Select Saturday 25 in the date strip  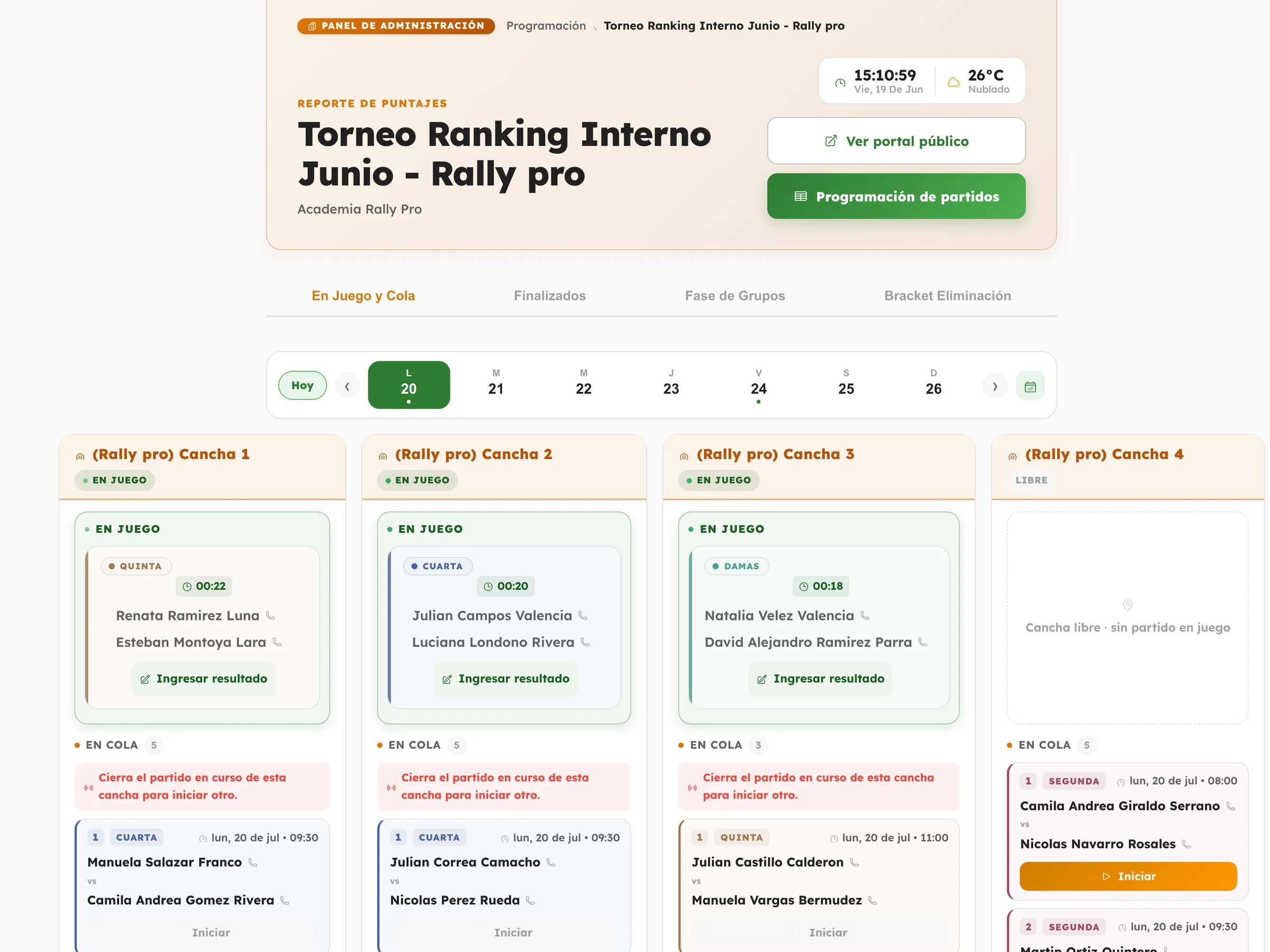(846, 385)
